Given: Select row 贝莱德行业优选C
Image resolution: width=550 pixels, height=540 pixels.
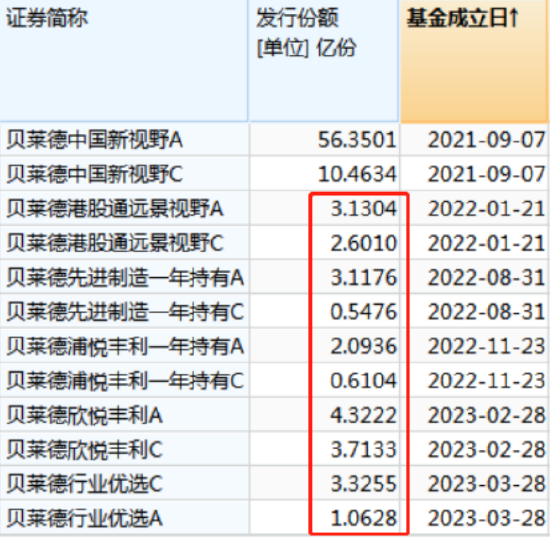Looking at the screenshot, I should [275, 484].
